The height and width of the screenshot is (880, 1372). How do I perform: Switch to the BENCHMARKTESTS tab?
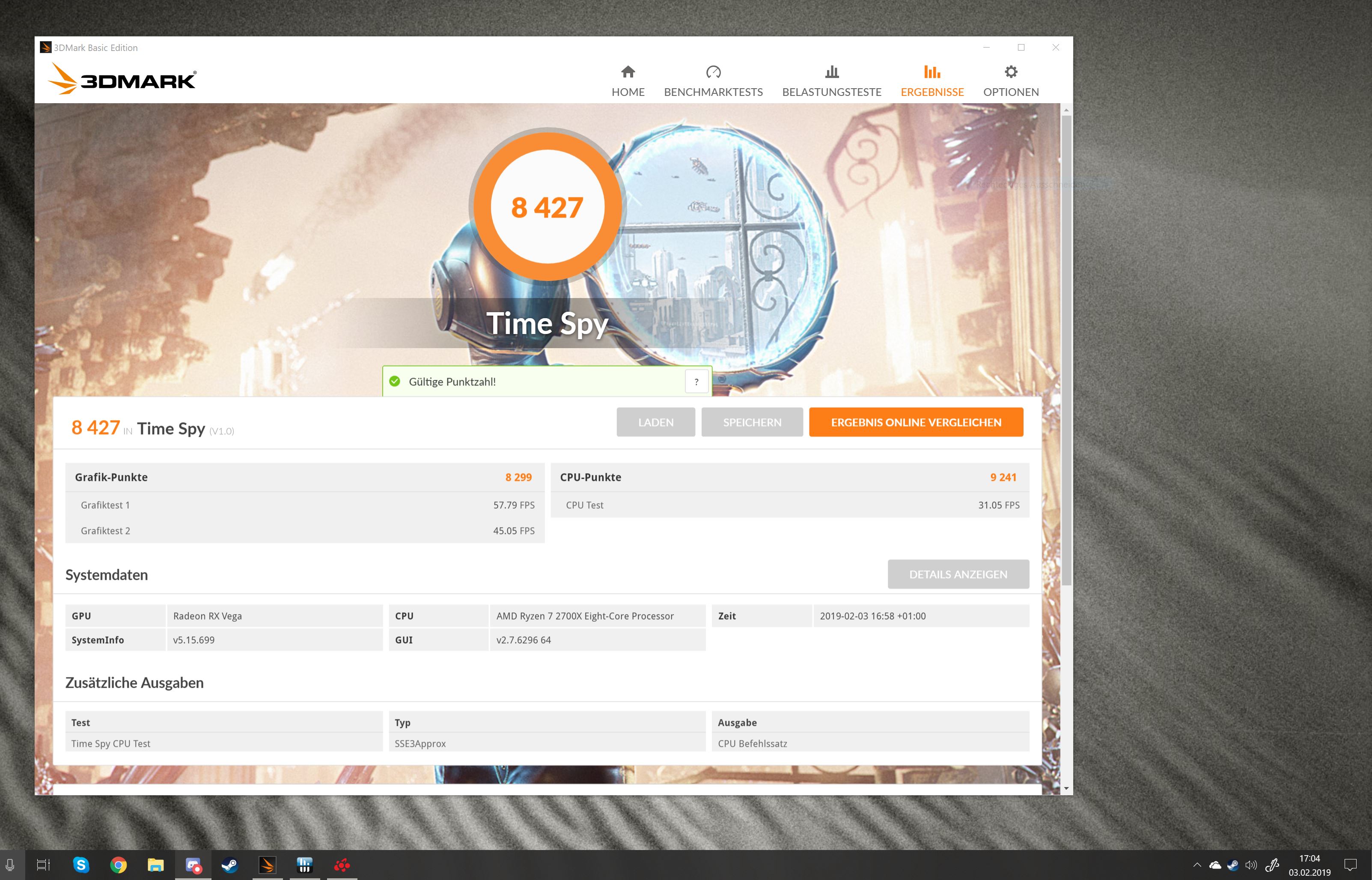(714, 92)
